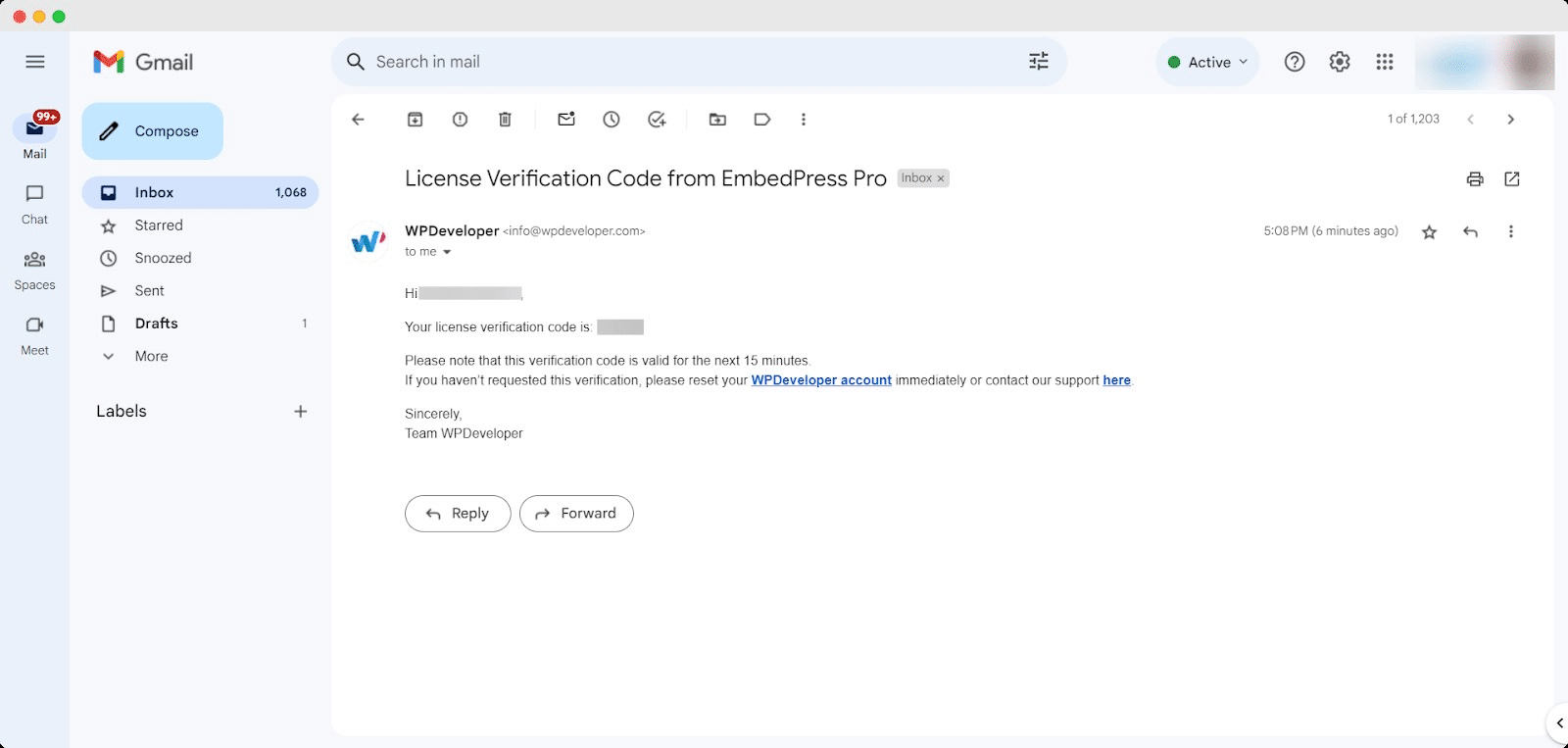Open Support help icon

[x=1295, y=62]
